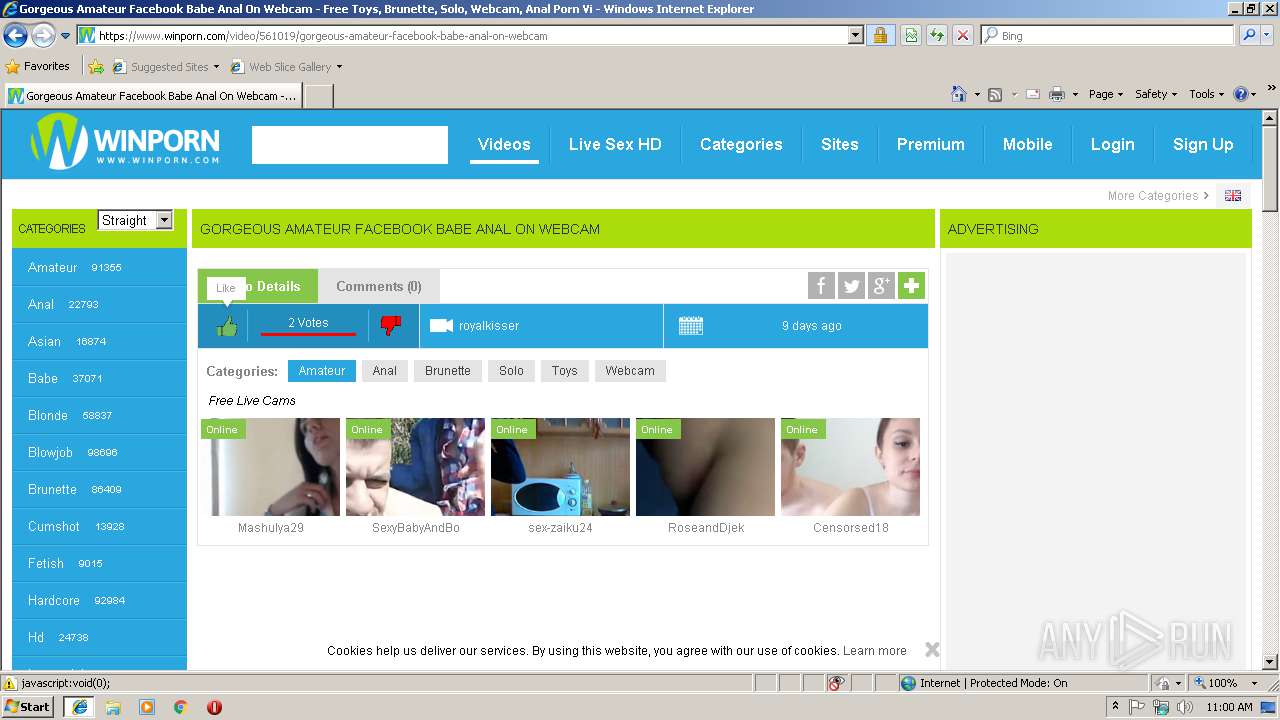Click the Start button
This screenshot has width=1280, height=720.
click(x=28, y=707)
